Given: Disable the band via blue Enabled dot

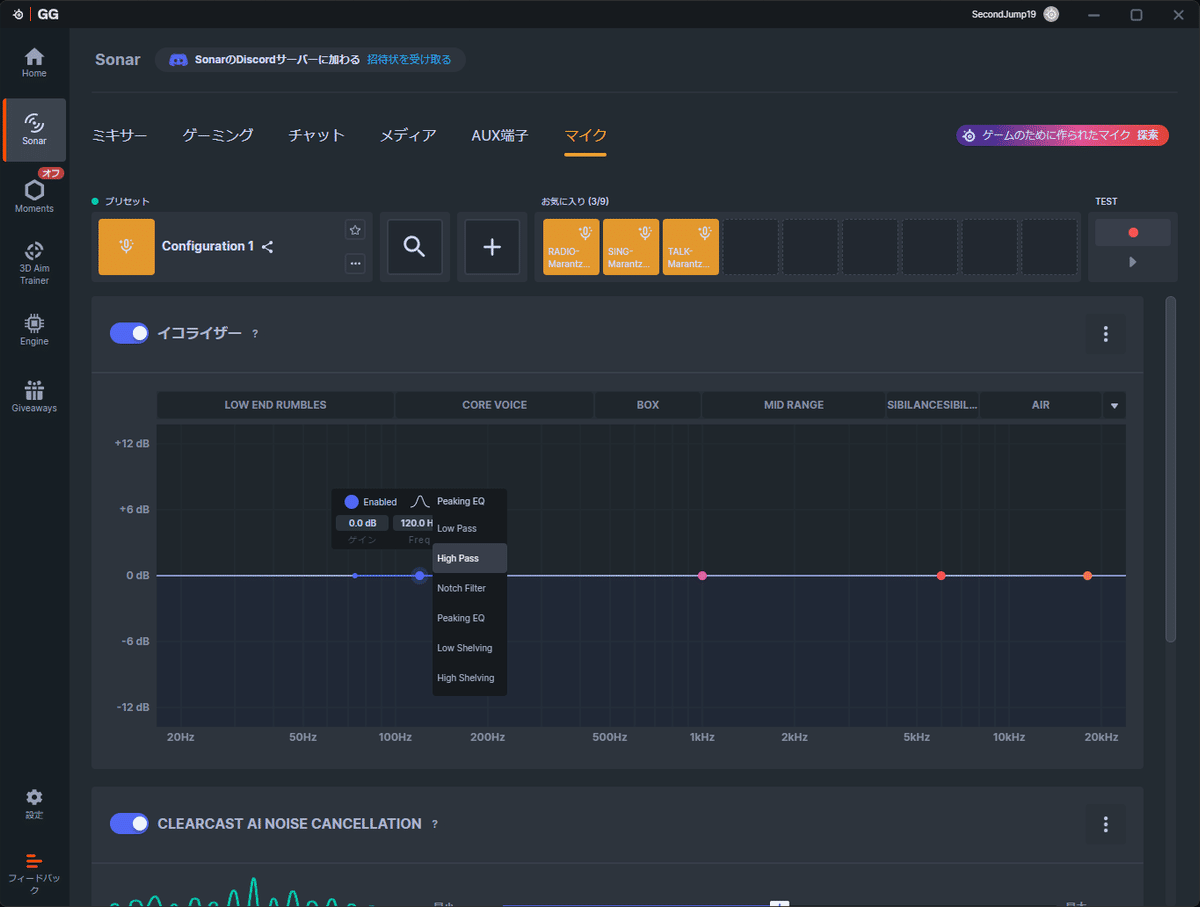Looking at the screenshot, I should 351,501.
